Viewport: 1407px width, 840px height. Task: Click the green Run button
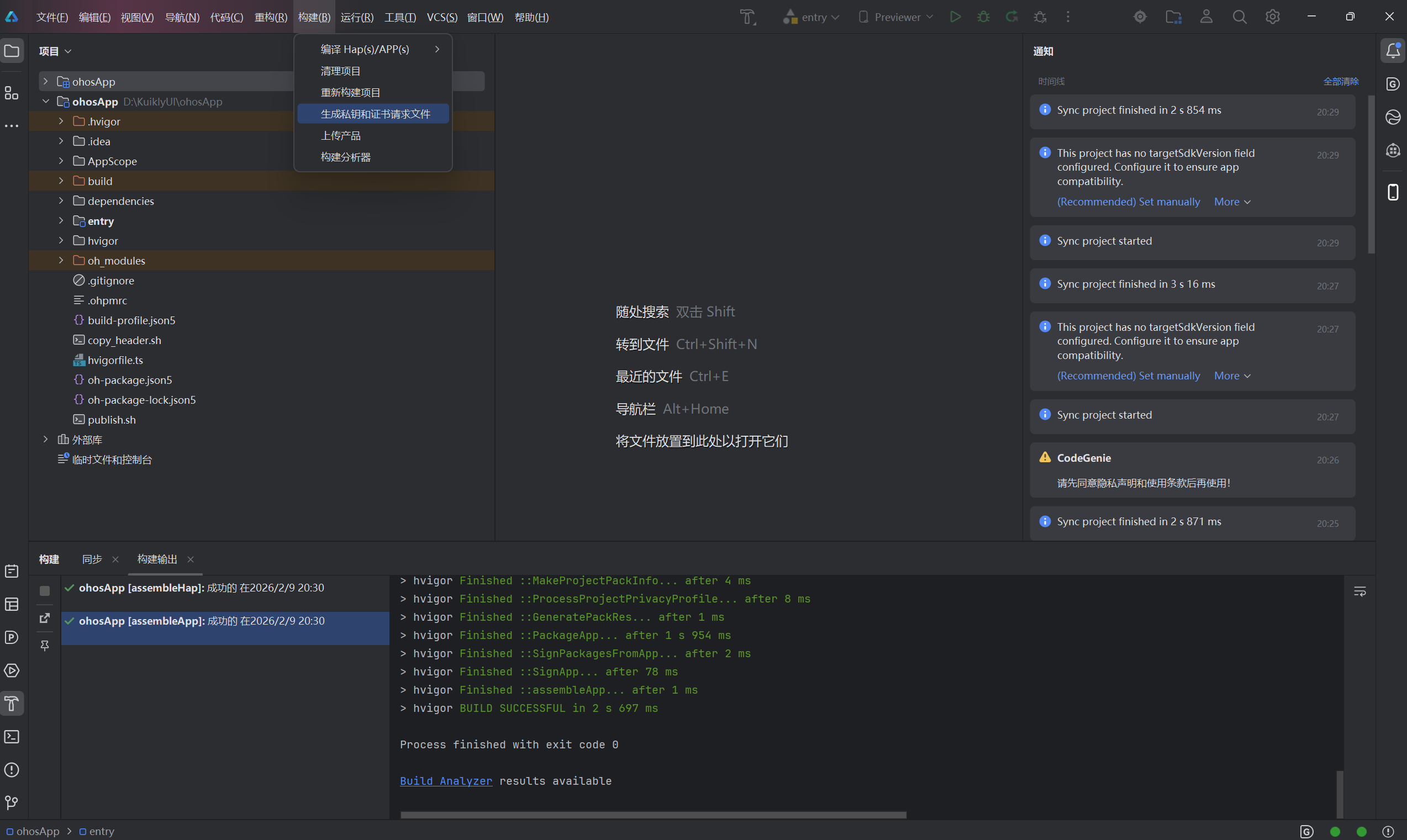(x=955, y=17)
